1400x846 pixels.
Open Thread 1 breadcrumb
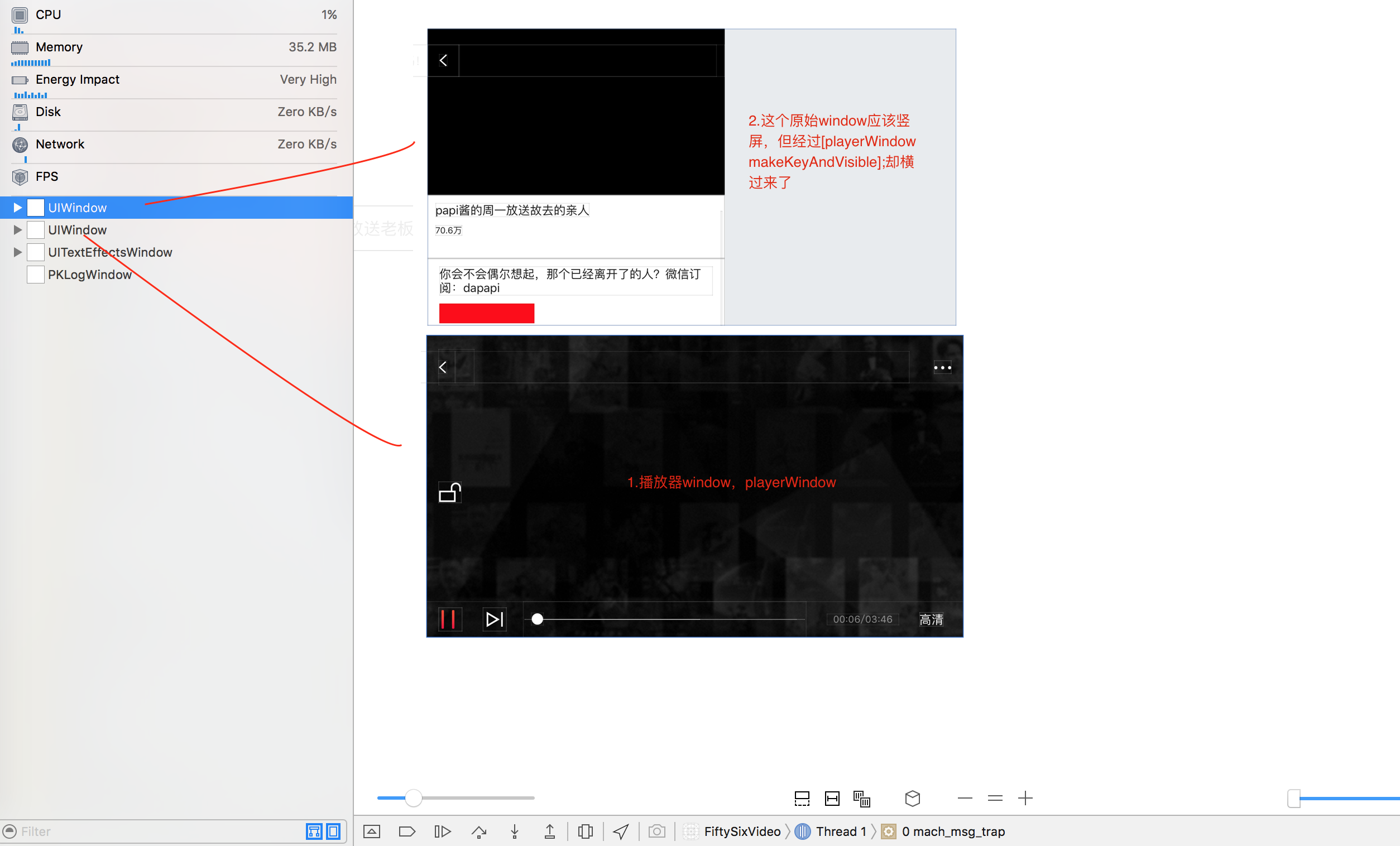click(x=831, y=832)
